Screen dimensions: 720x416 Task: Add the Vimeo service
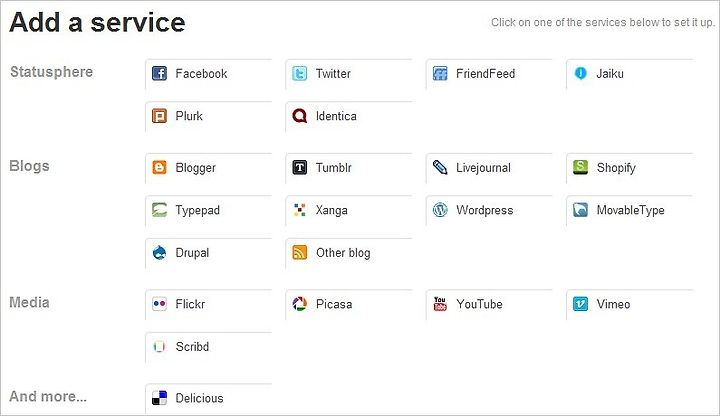coord(630,304)
